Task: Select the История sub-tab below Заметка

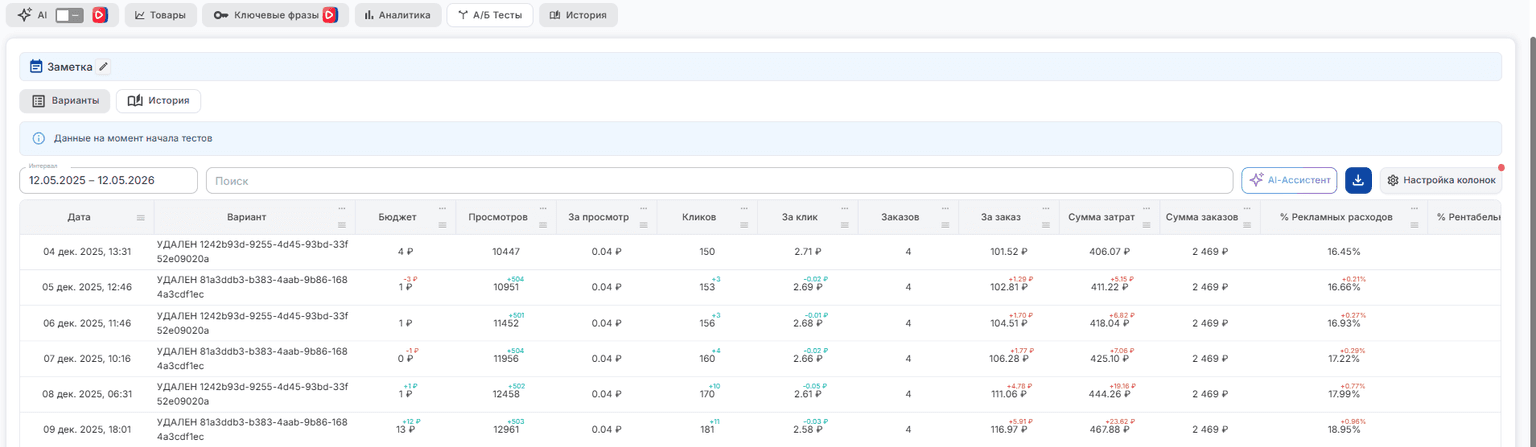Action: (x=159, y=101)
